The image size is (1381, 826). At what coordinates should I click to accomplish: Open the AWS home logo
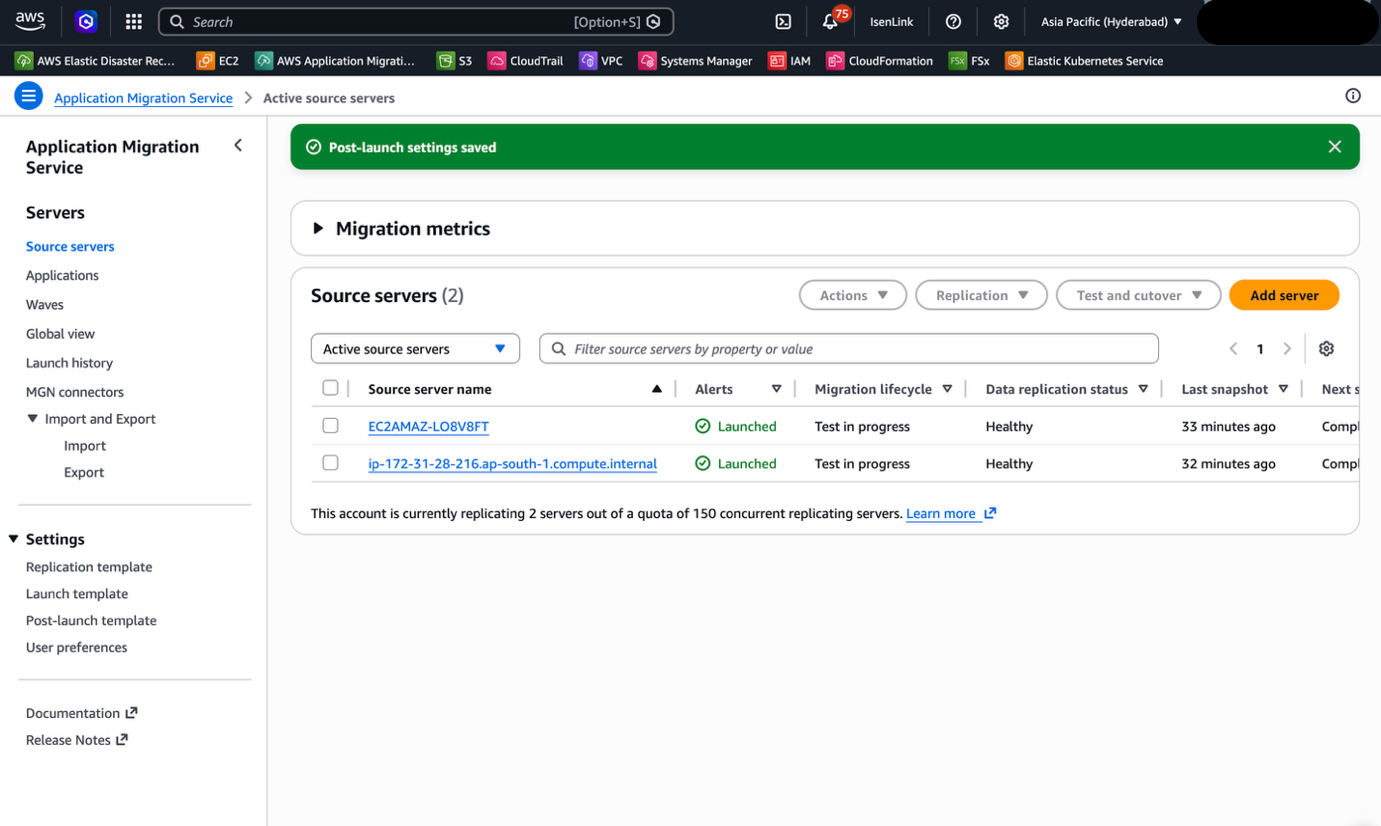click(x=30, y=21)
